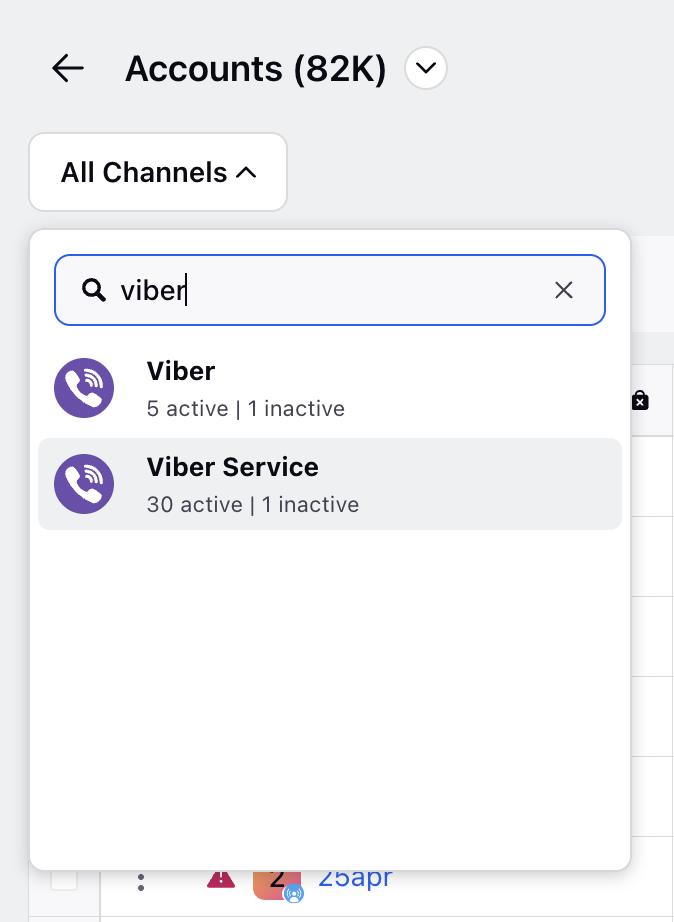The width and height of the screenshot is (674, 922).
Task: Click the purple Viber phone icon
Action: (x=84, y=388)
